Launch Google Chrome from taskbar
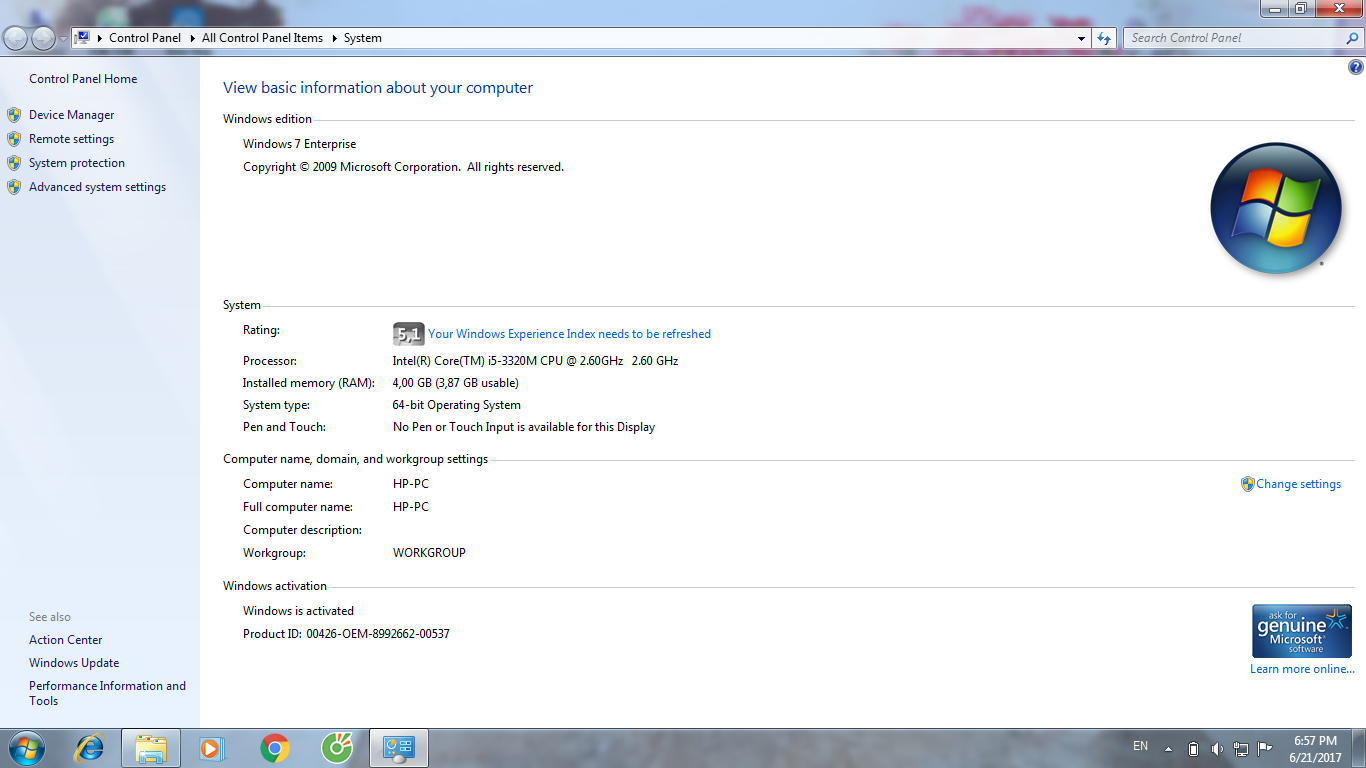 [x=275, y=748]
